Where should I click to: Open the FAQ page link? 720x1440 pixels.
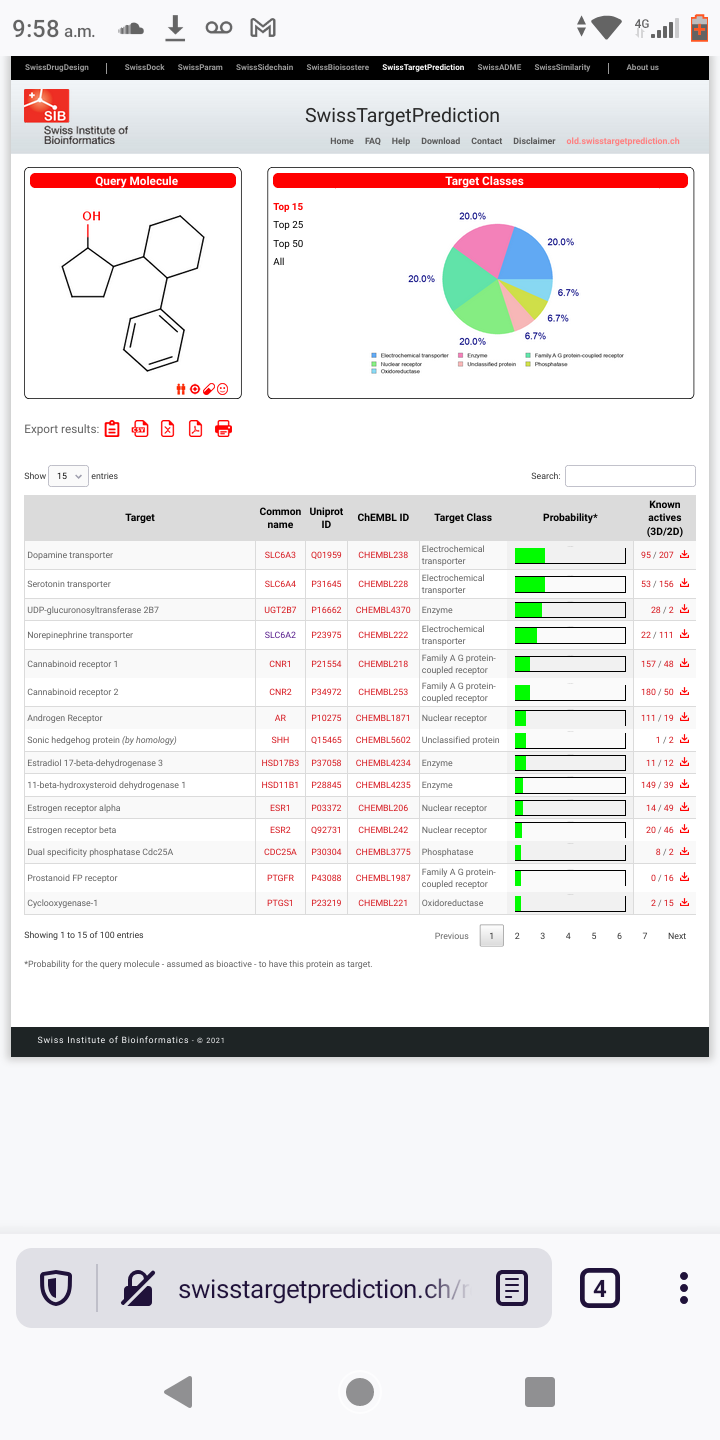(373, 141)
